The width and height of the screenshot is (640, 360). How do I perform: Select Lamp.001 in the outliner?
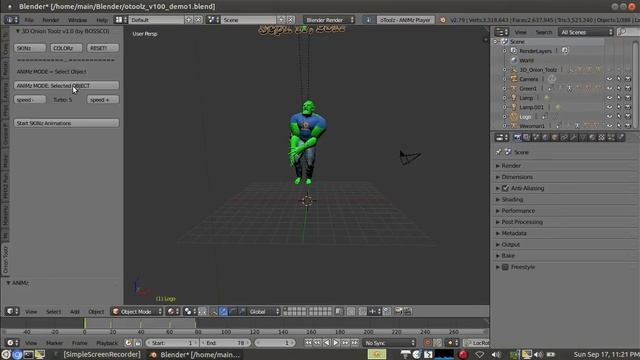(531, 107)
